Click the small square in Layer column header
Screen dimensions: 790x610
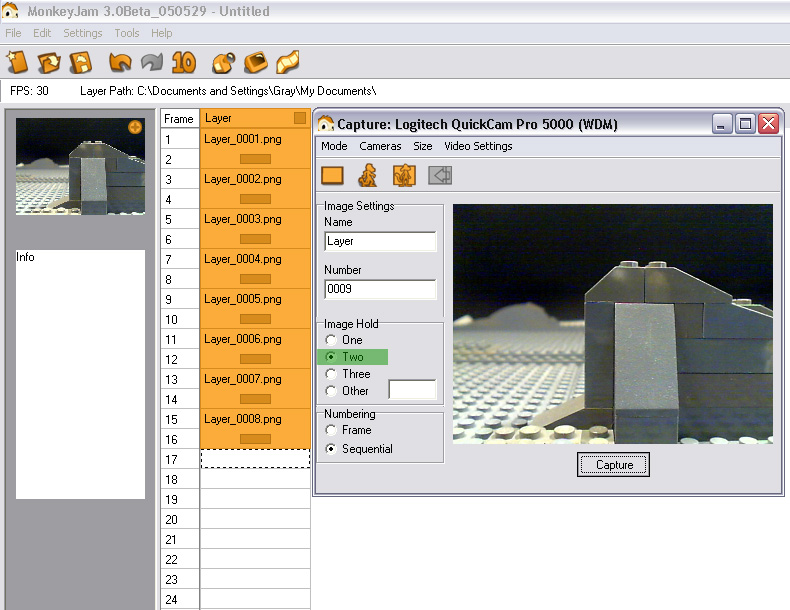point(300,118)
